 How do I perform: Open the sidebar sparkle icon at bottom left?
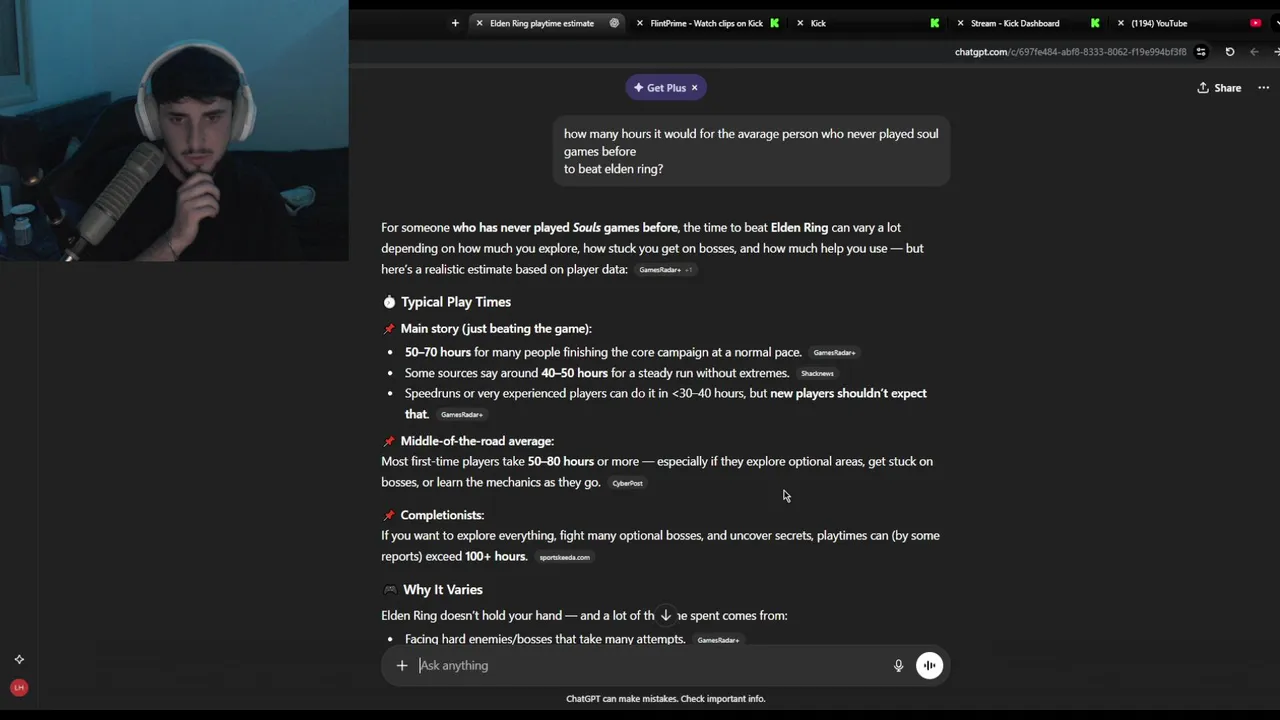[x=19, y=660]
